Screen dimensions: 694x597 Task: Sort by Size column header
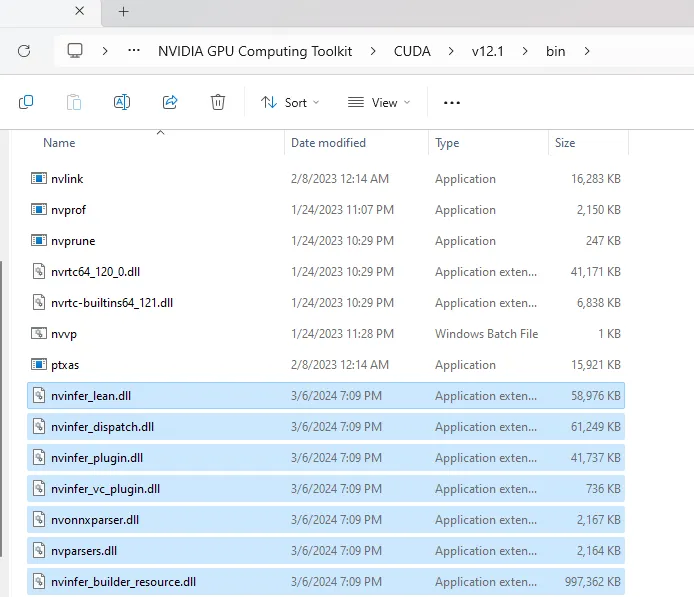[x=565, y=143]
